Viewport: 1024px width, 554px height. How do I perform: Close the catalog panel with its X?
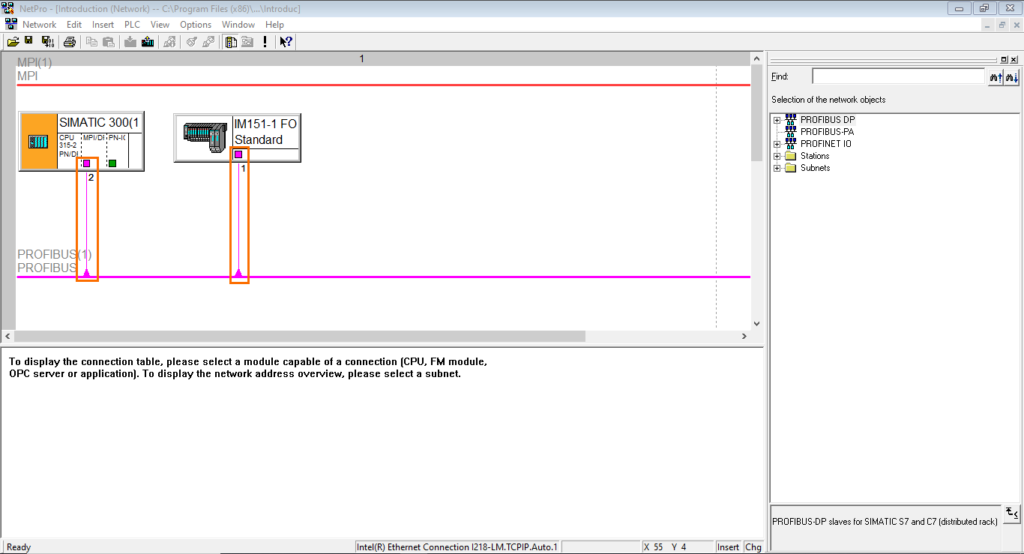[x=1014, y=59]
